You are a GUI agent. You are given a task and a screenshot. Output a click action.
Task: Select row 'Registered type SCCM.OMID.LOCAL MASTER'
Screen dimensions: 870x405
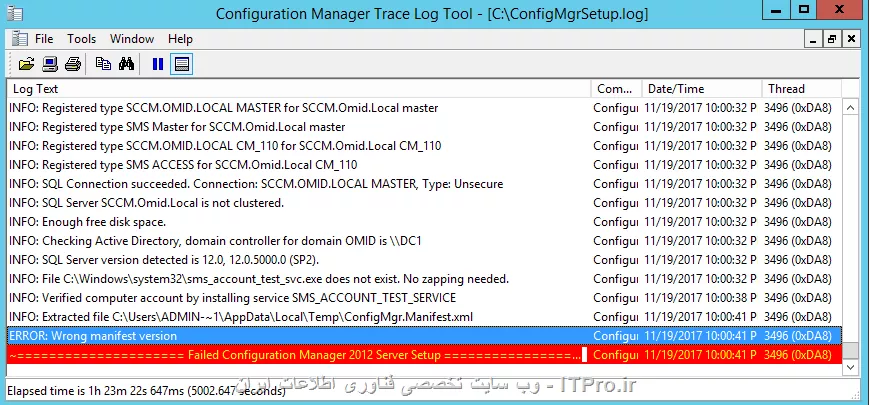click(x=424, y=108)
